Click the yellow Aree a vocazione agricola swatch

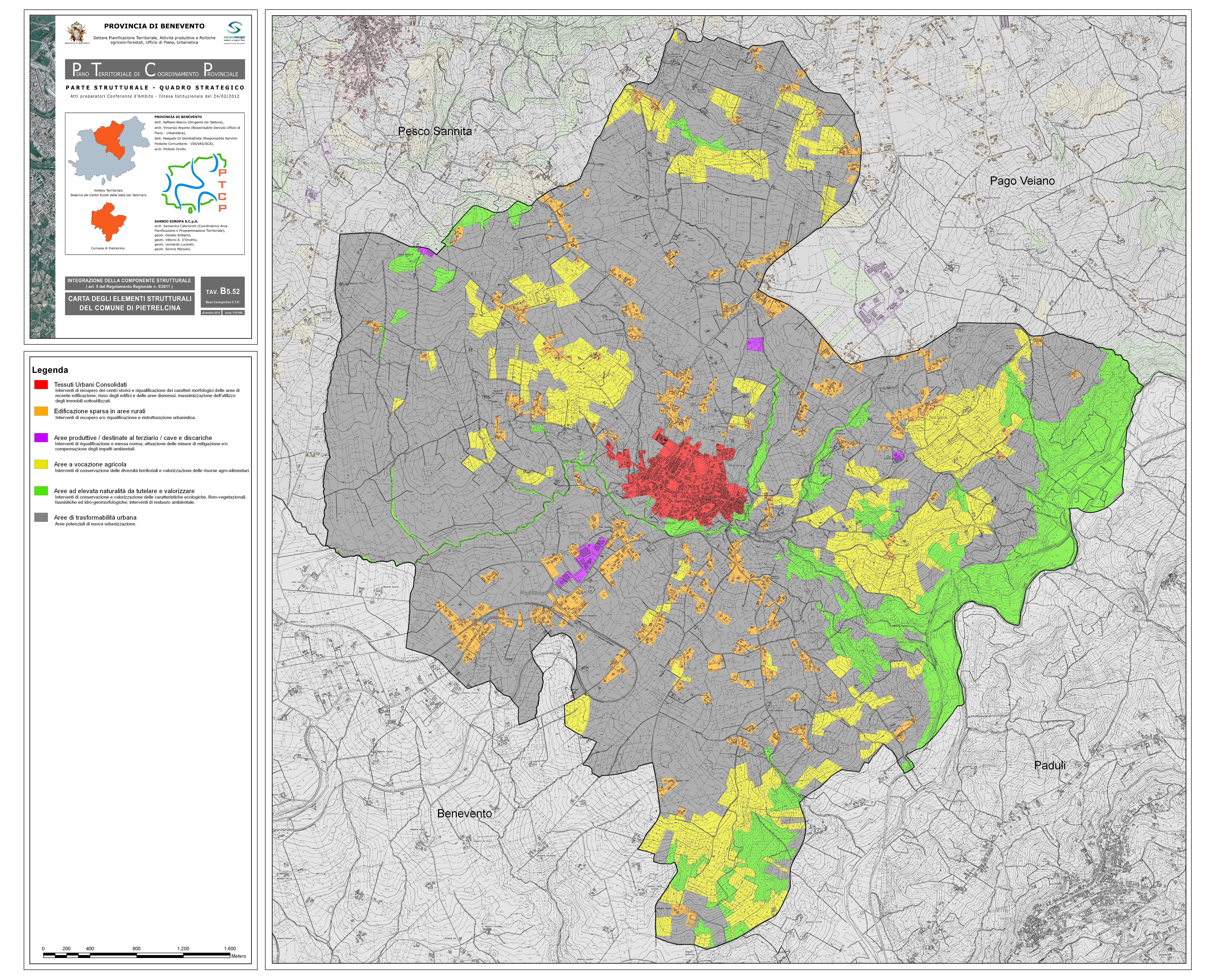click(41, 464)
